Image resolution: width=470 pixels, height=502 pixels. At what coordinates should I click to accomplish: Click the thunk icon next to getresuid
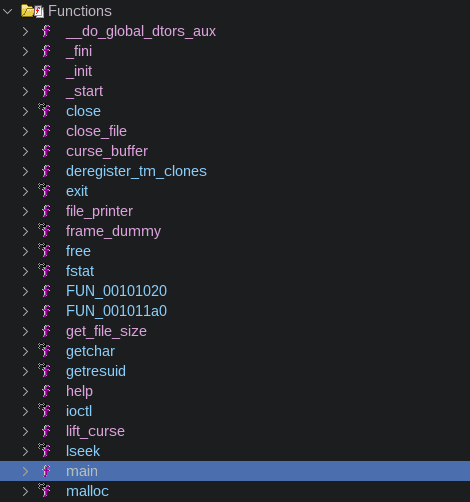pyautogui.click(x=44, y=370)
